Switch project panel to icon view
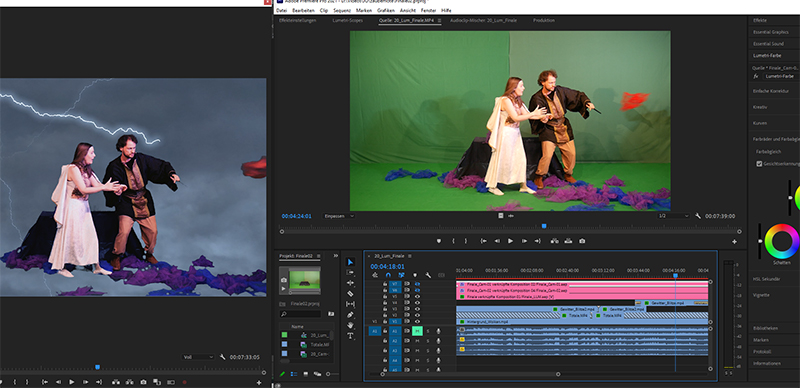800x388 pixels. pos(306,374)
